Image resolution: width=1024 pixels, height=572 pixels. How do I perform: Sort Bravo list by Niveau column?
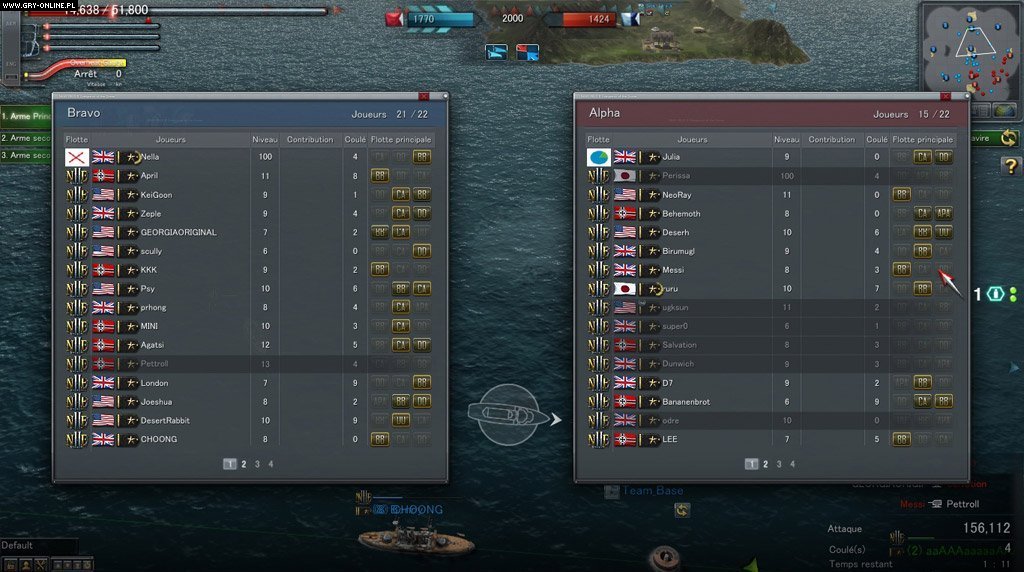click(x=264, y=140)
